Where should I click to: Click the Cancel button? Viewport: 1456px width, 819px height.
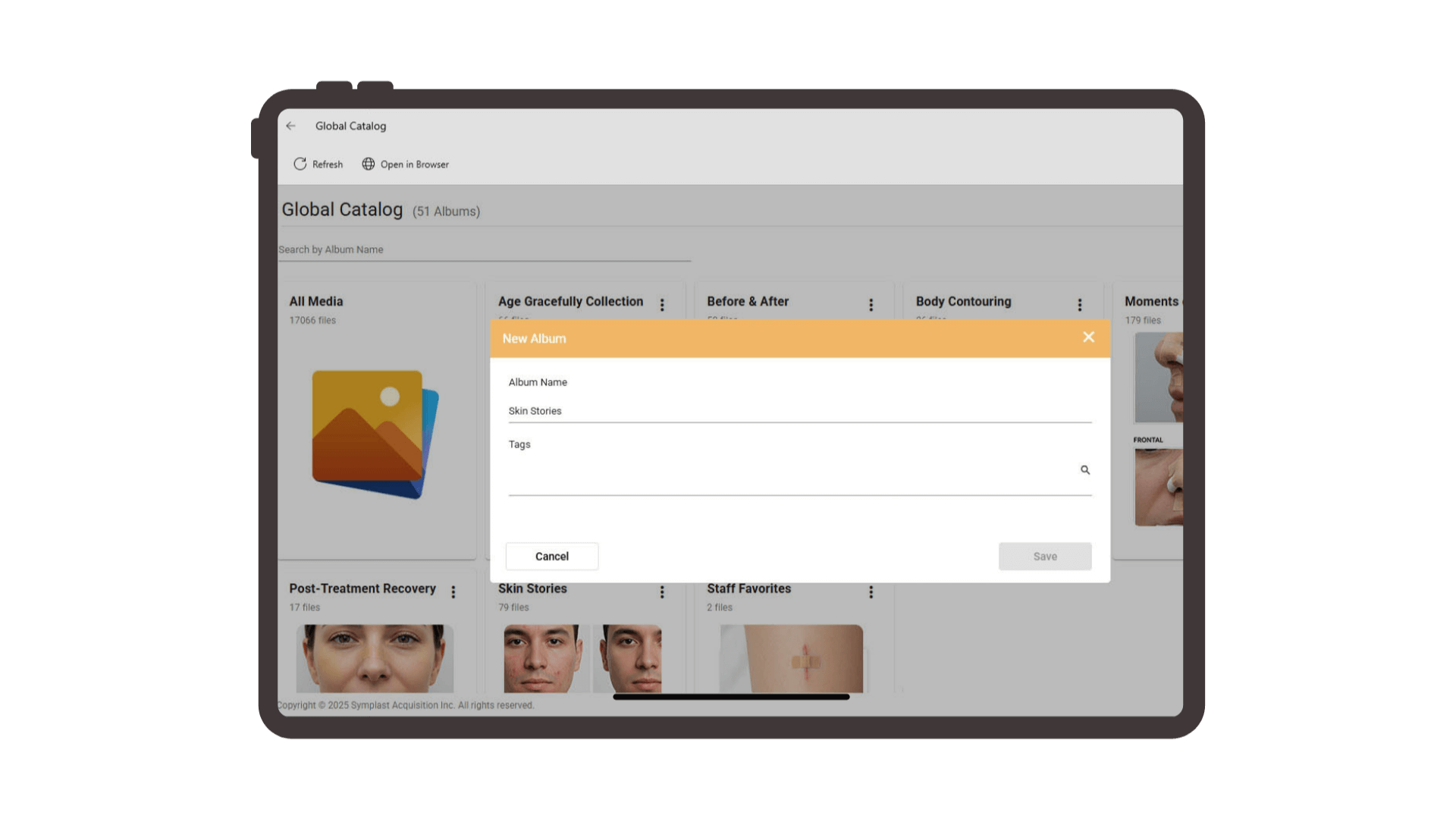(x=551, y=556)
